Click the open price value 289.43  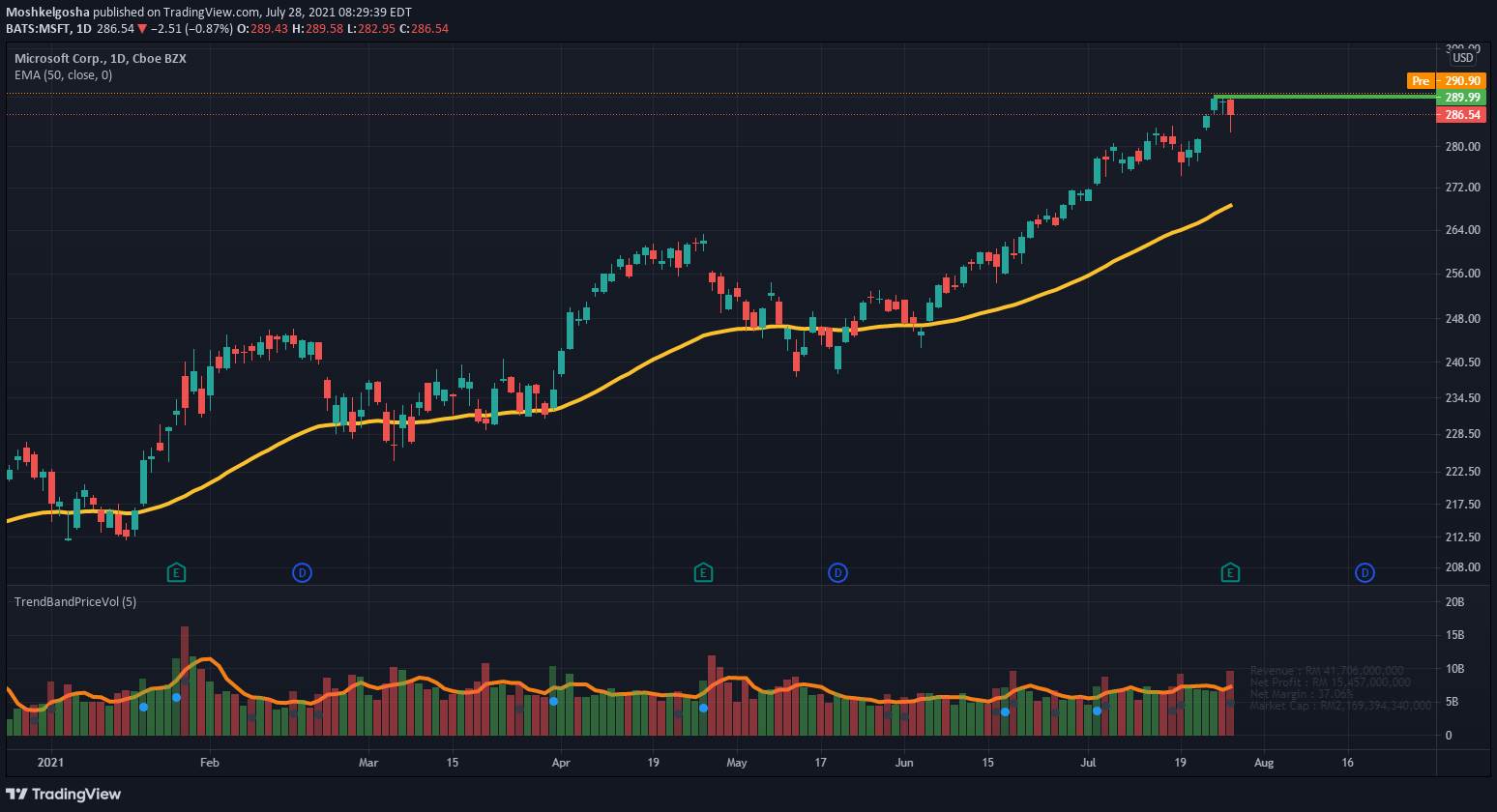pos(269,29)
